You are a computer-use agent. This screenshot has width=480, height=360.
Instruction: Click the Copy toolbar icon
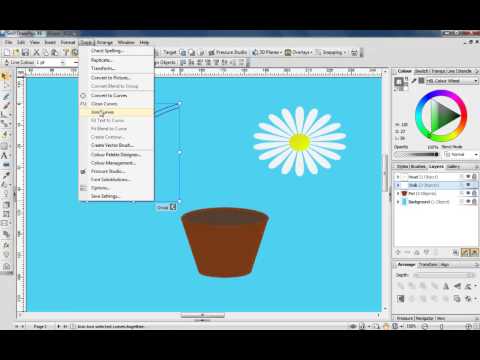45,52
